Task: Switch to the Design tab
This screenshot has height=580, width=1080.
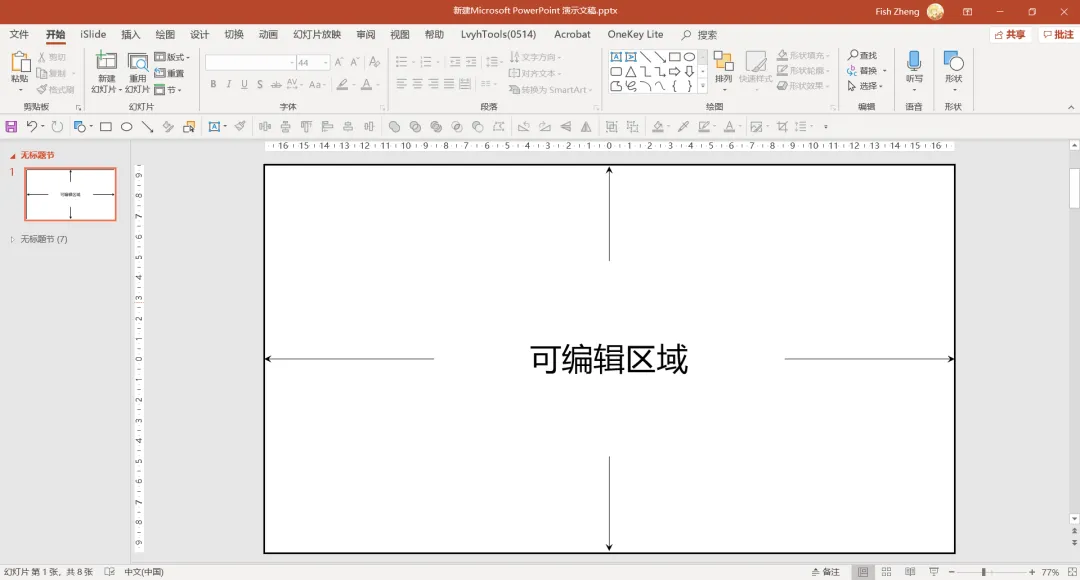Action: [200, 34]
